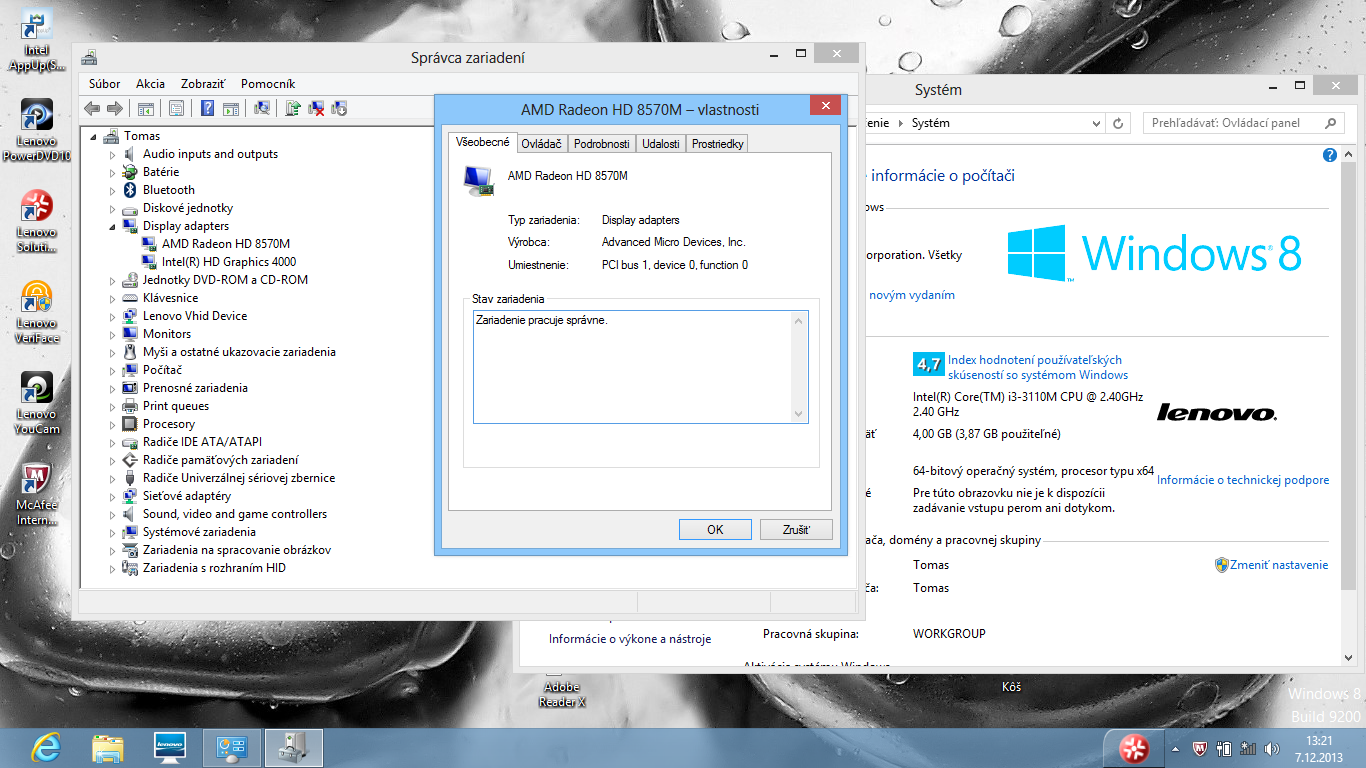Click the Uninstall device toolbar icon

316,108
